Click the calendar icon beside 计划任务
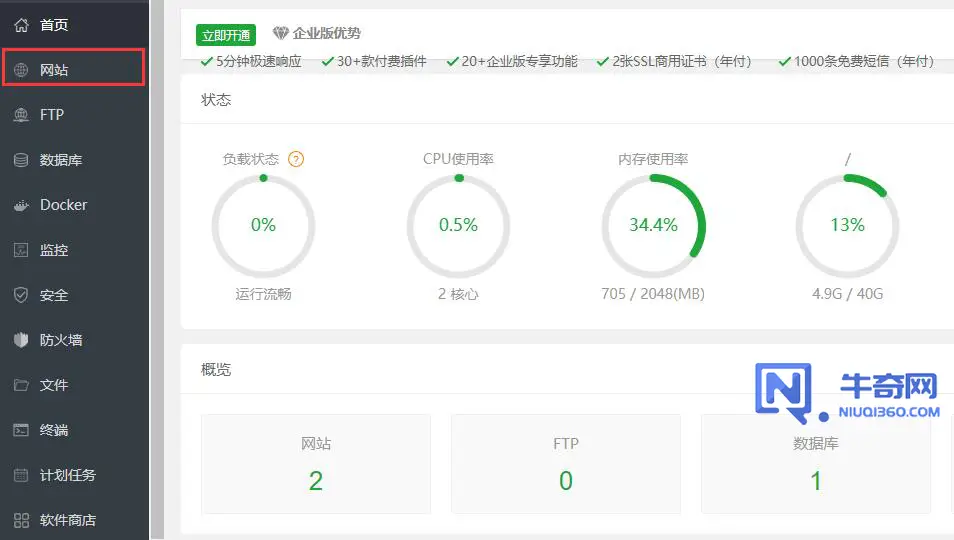Screen dimensions: 954x540 pos(21,475)
